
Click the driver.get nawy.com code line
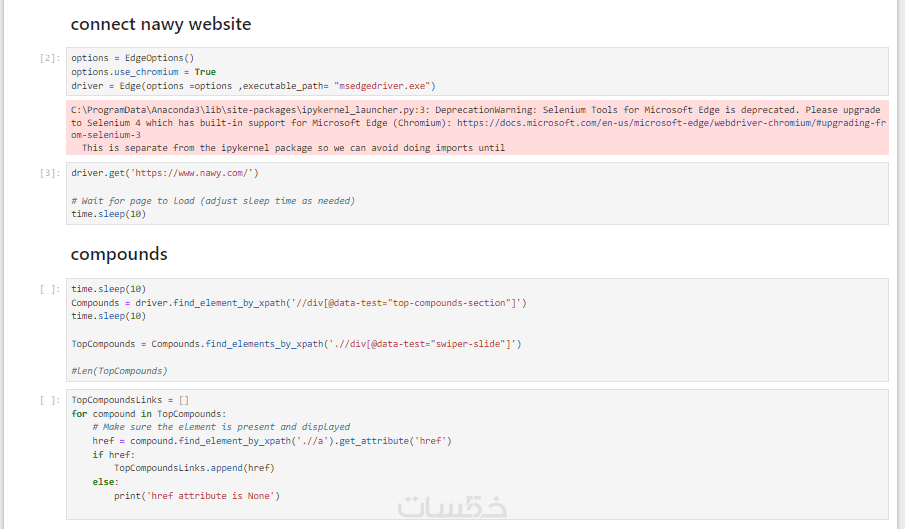165,173
